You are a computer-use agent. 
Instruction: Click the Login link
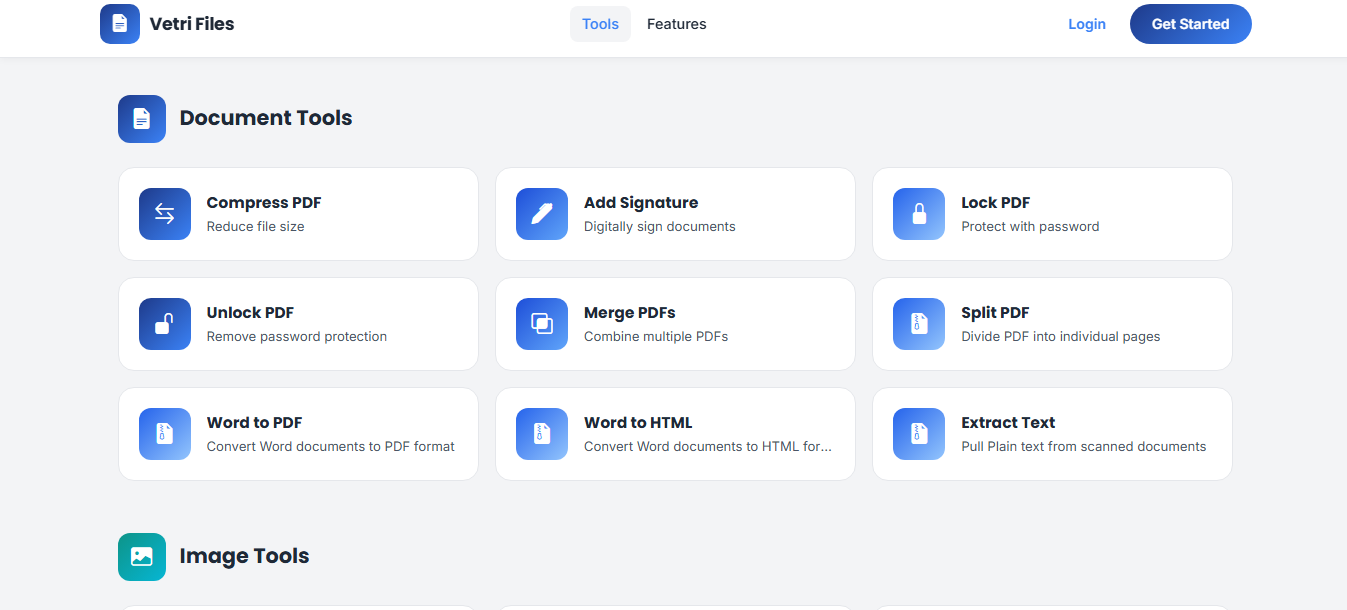(1087, 24)
